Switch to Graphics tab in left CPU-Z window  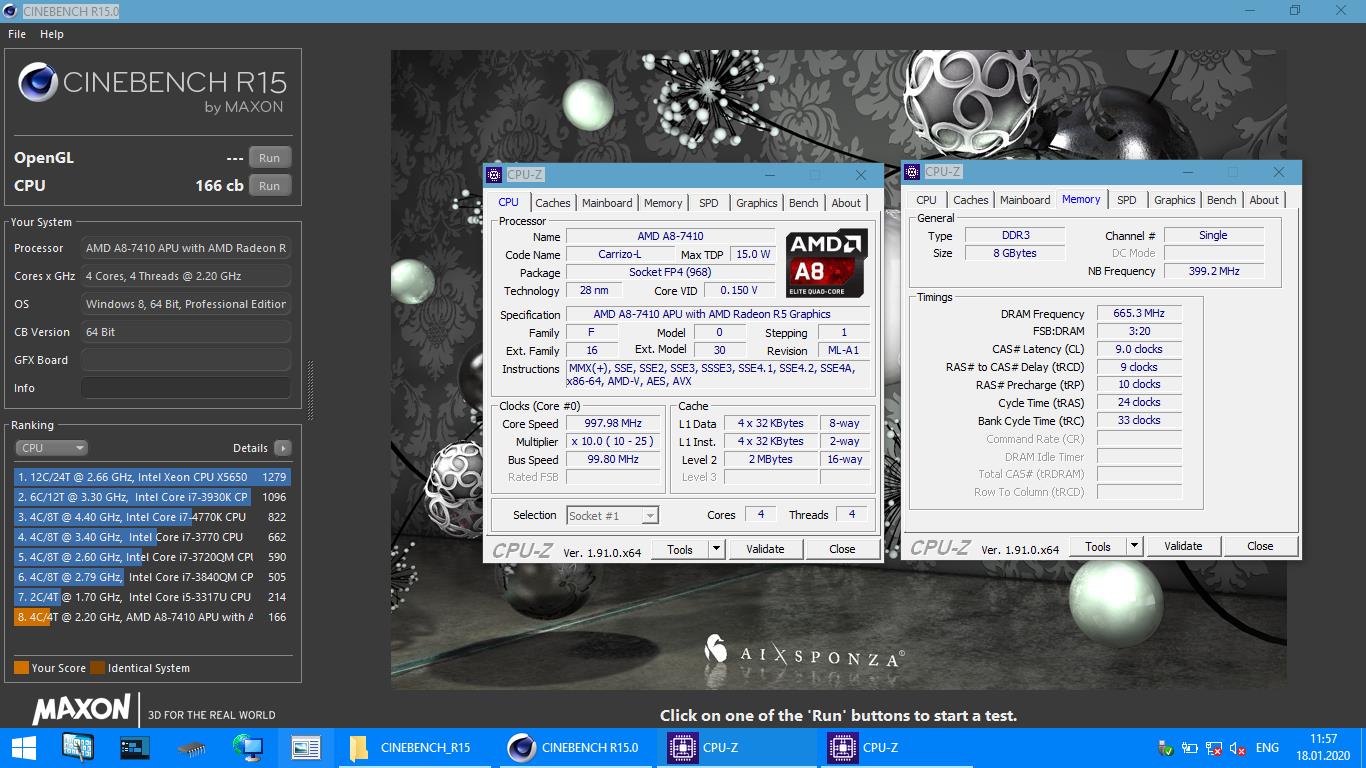tap(757, 203)
